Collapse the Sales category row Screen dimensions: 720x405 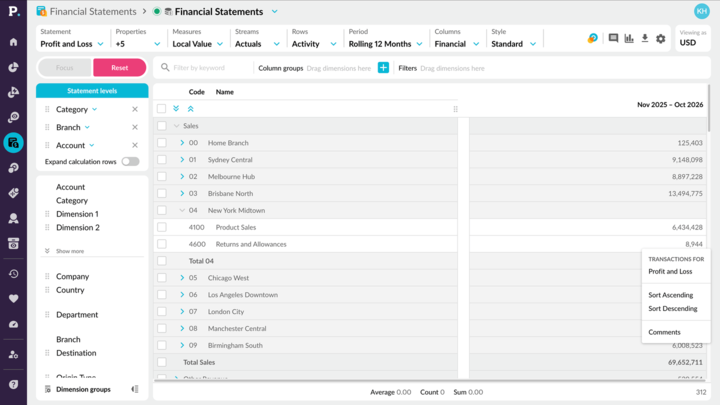click(x=176, y=126)
